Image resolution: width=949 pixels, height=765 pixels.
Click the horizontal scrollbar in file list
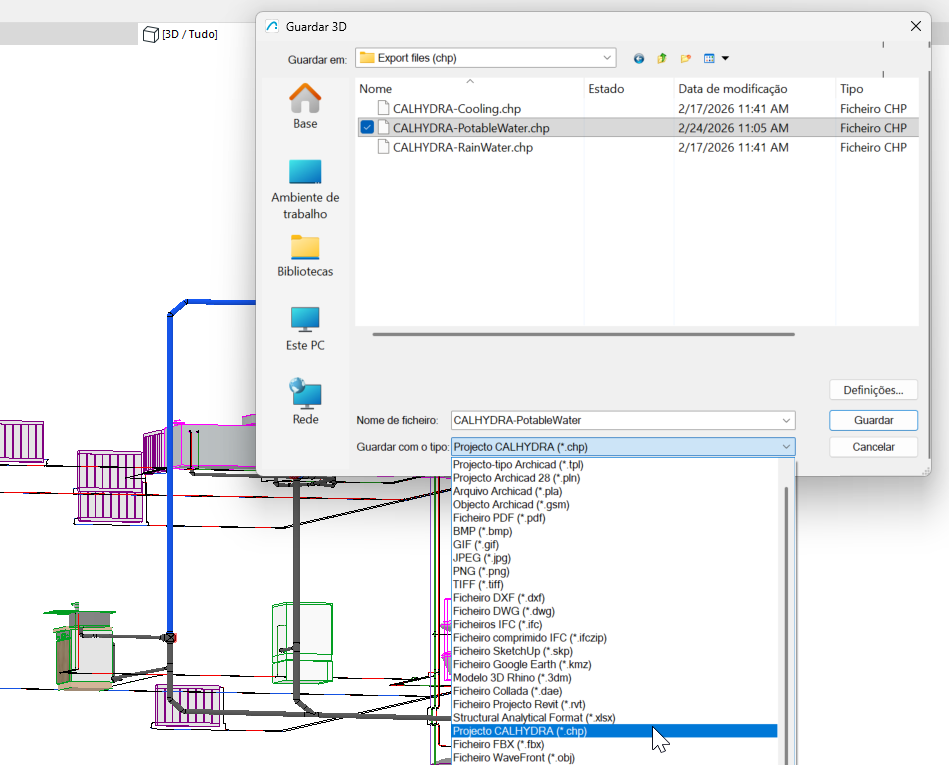click(x=583, y=335)
